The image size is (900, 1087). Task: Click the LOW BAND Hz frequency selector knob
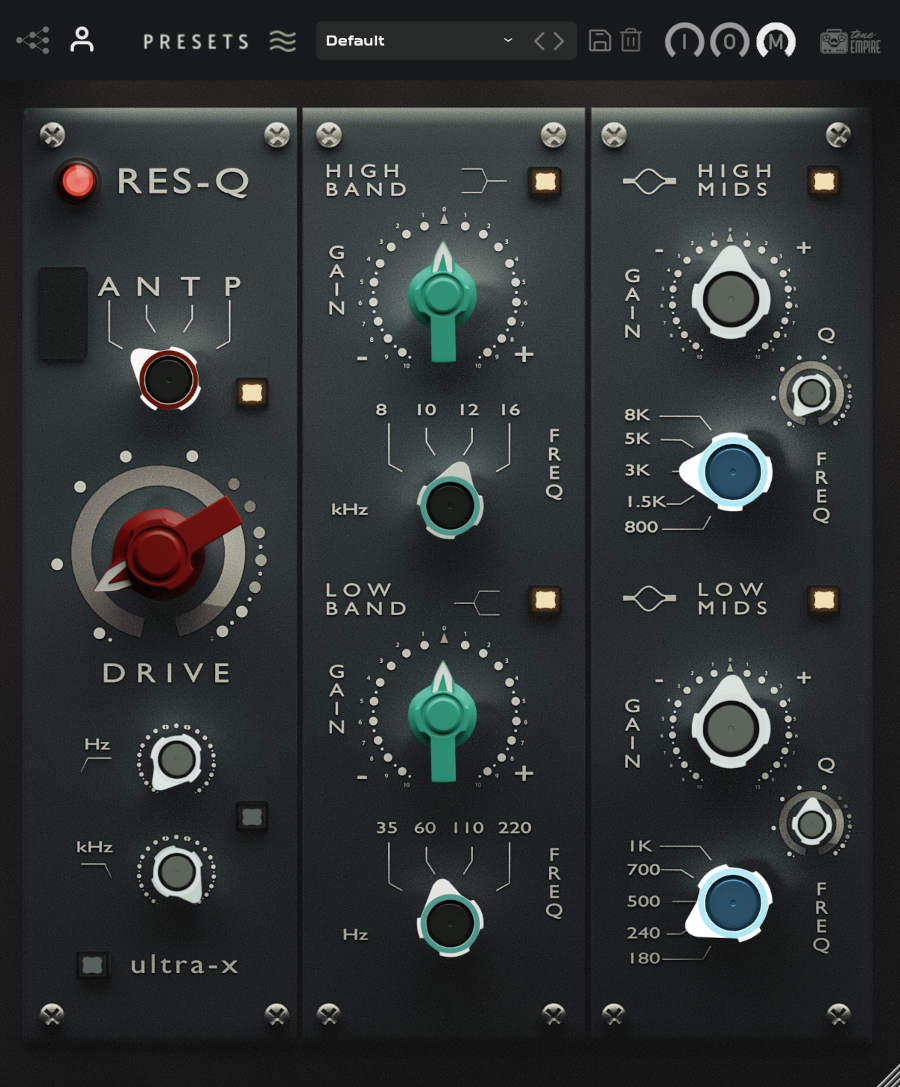pyautogui.click(x=450, y=922)
